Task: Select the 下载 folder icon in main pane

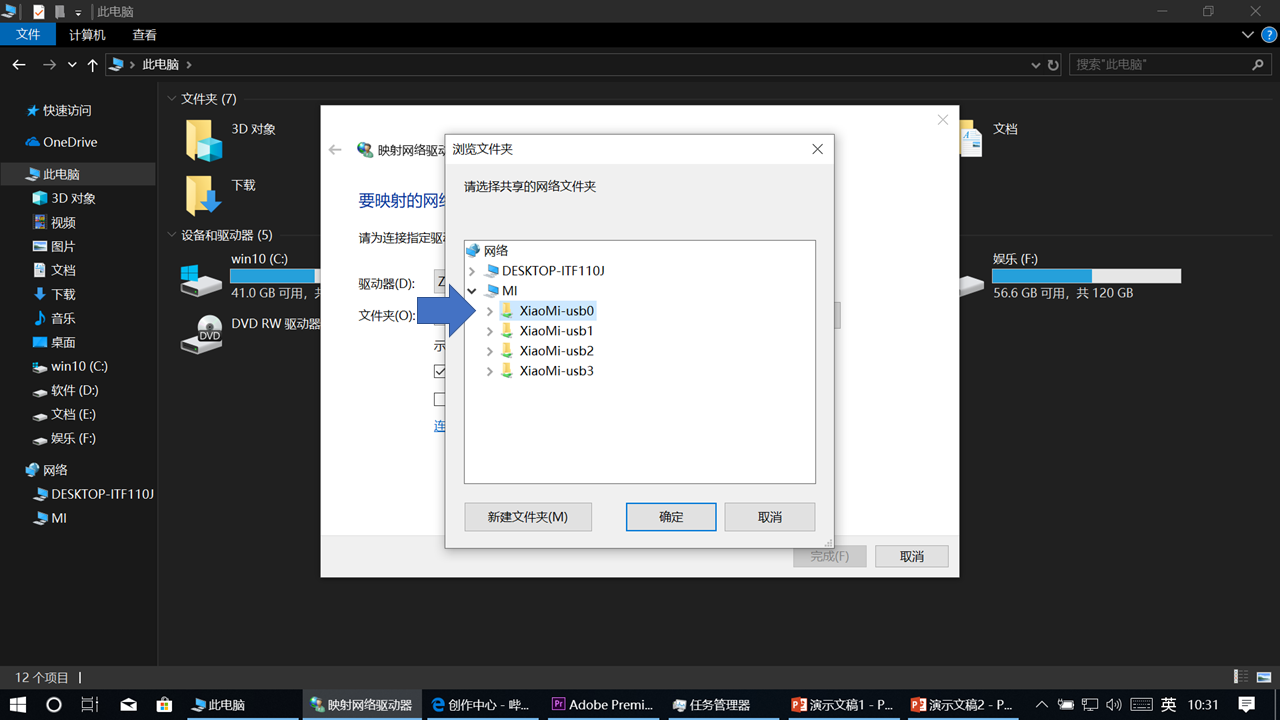Action: click(x=204, y=196)
